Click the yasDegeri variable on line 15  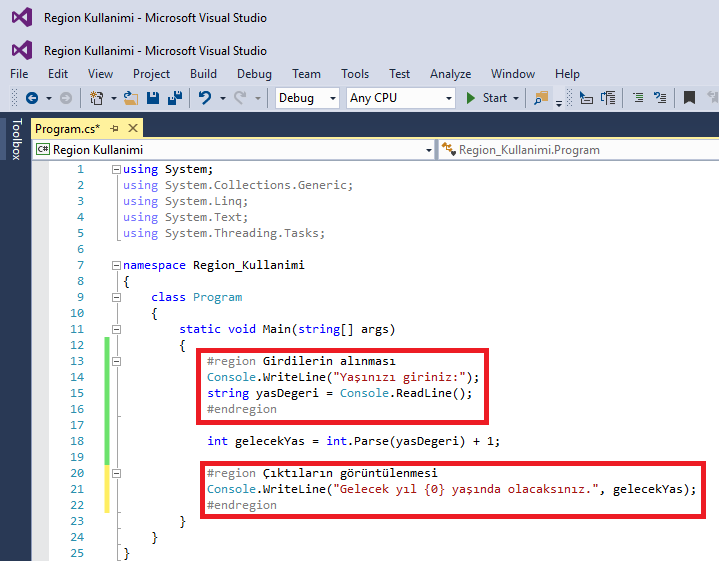pyautogui.click(x=287, y=393)
